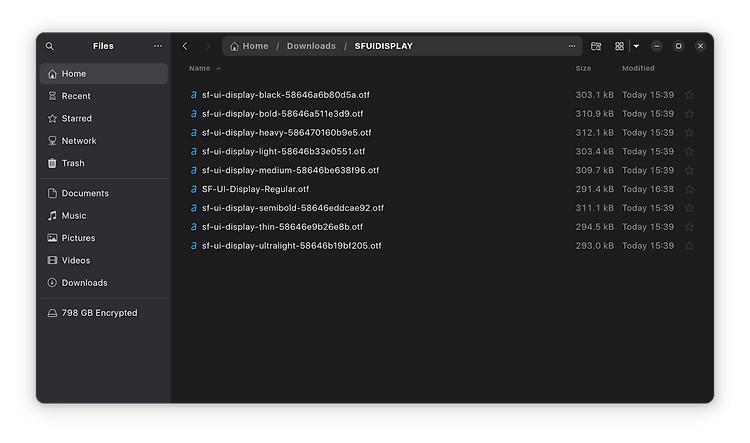Click font icon of the ultralight .otf file

[x=193, y=246]
